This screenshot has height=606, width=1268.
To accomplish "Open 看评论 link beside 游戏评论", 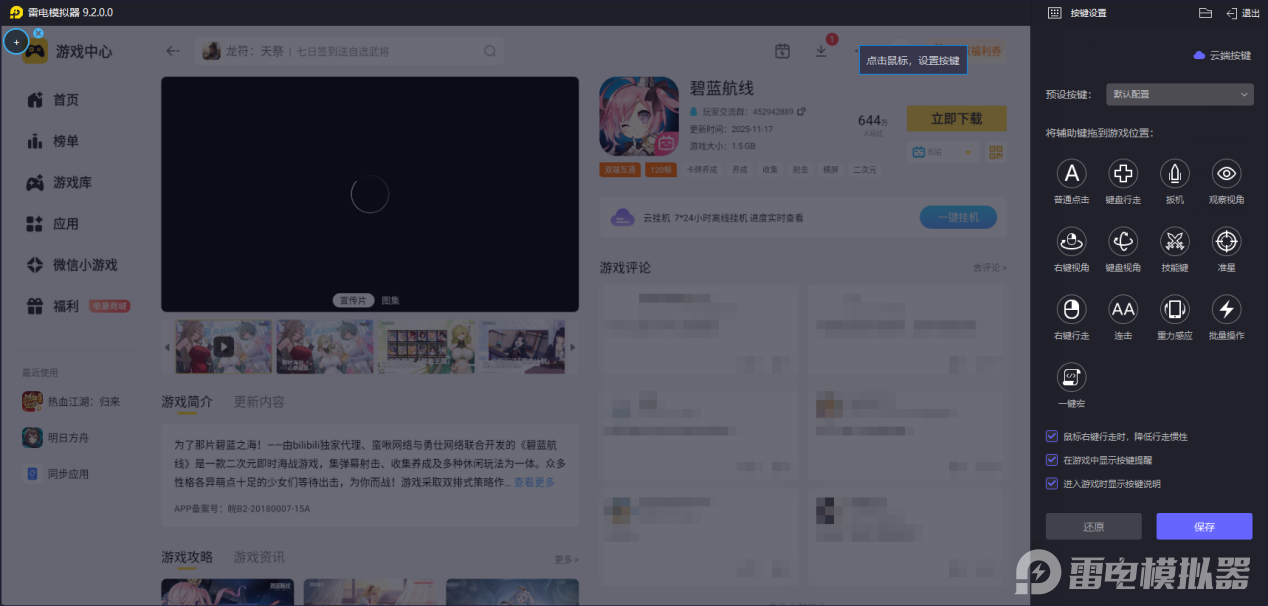I will click(x=990, y=268).
